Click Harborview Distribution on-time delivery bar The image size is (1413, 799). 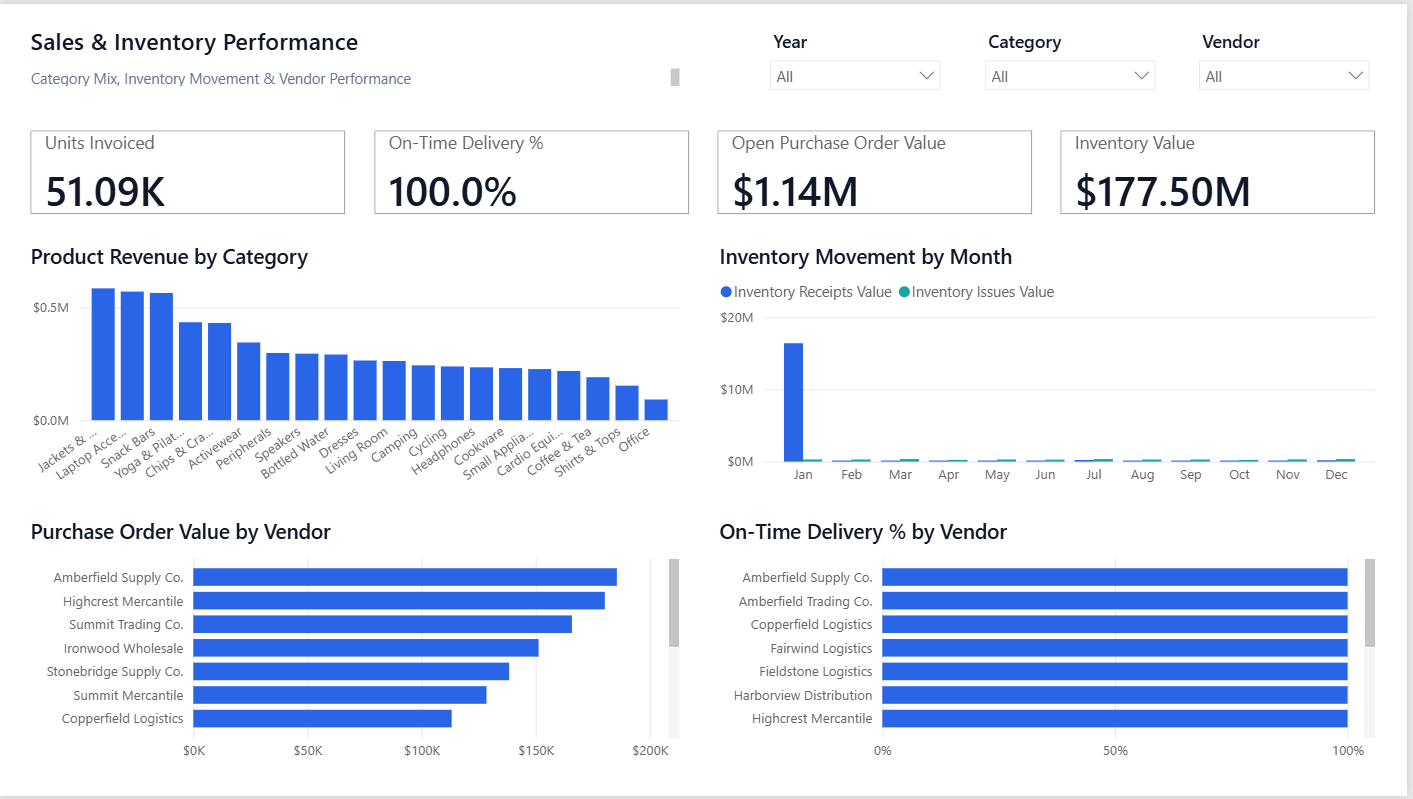(x=1115, y=695)
